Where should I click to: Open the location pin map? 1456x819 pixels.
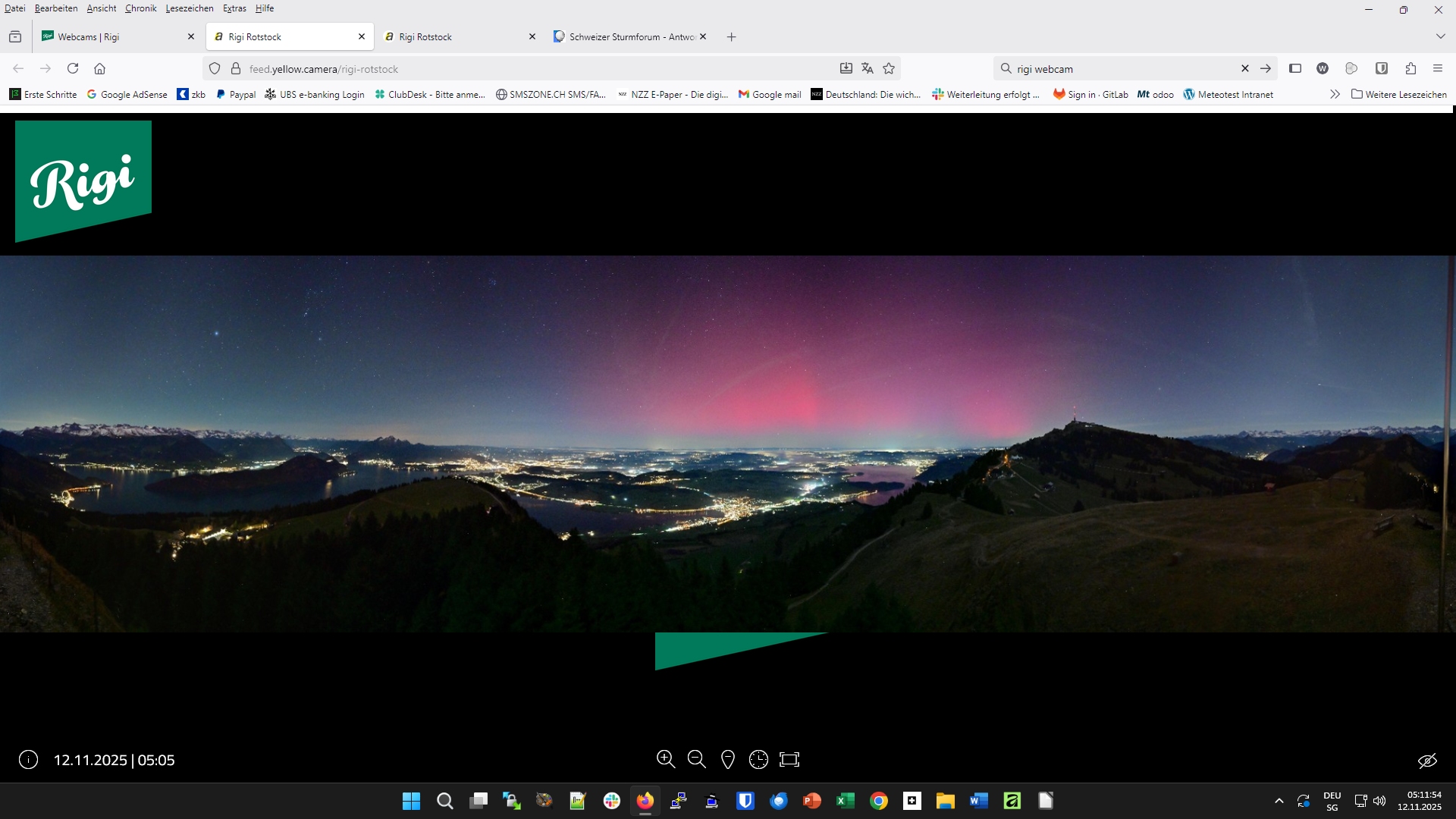click(x=727, y=759)
